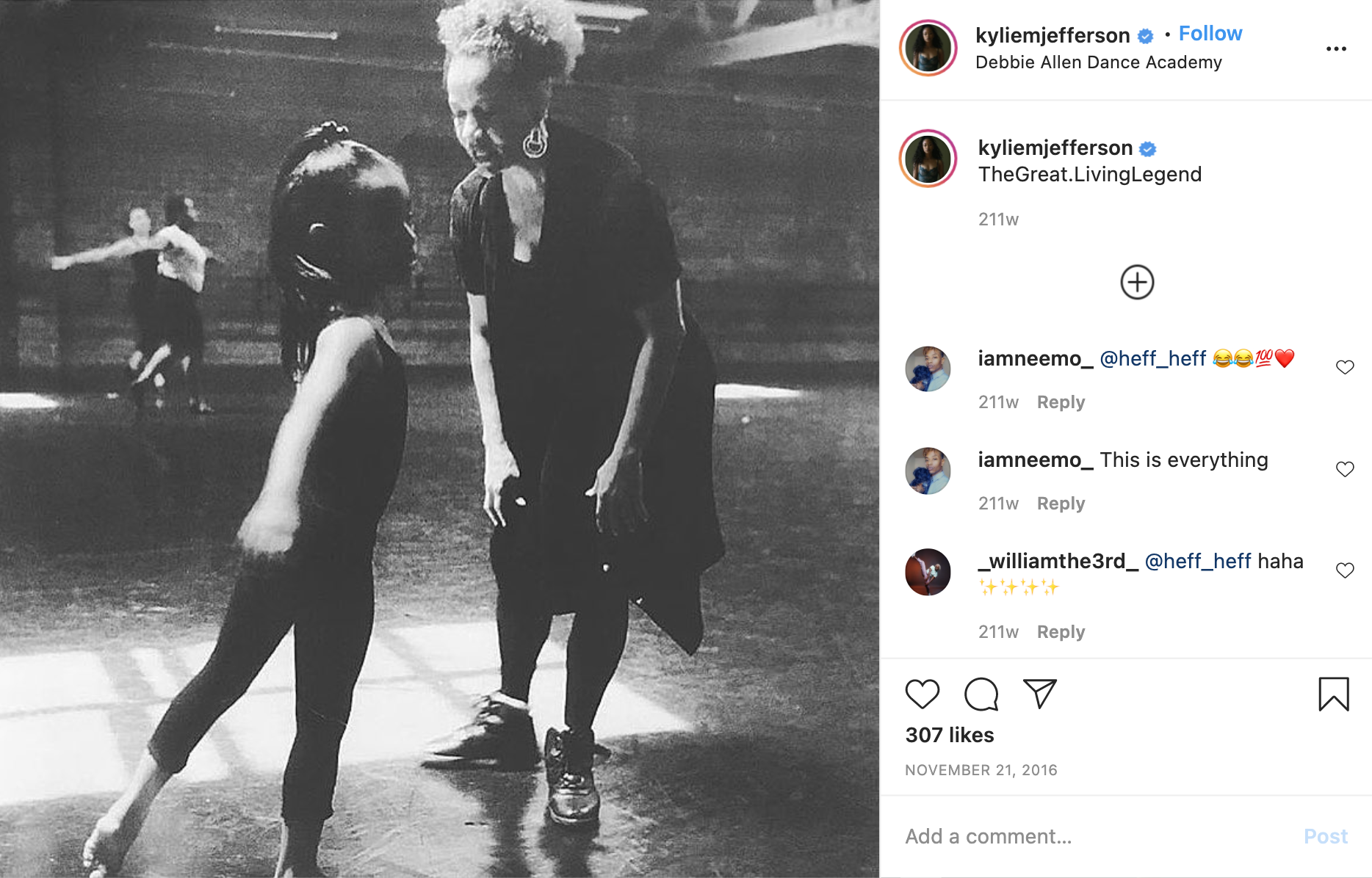This screenshot has width=1372, height=878.
Task: Open kyliemjefferson's header profile picture
Action: click(x=928, y=48)
